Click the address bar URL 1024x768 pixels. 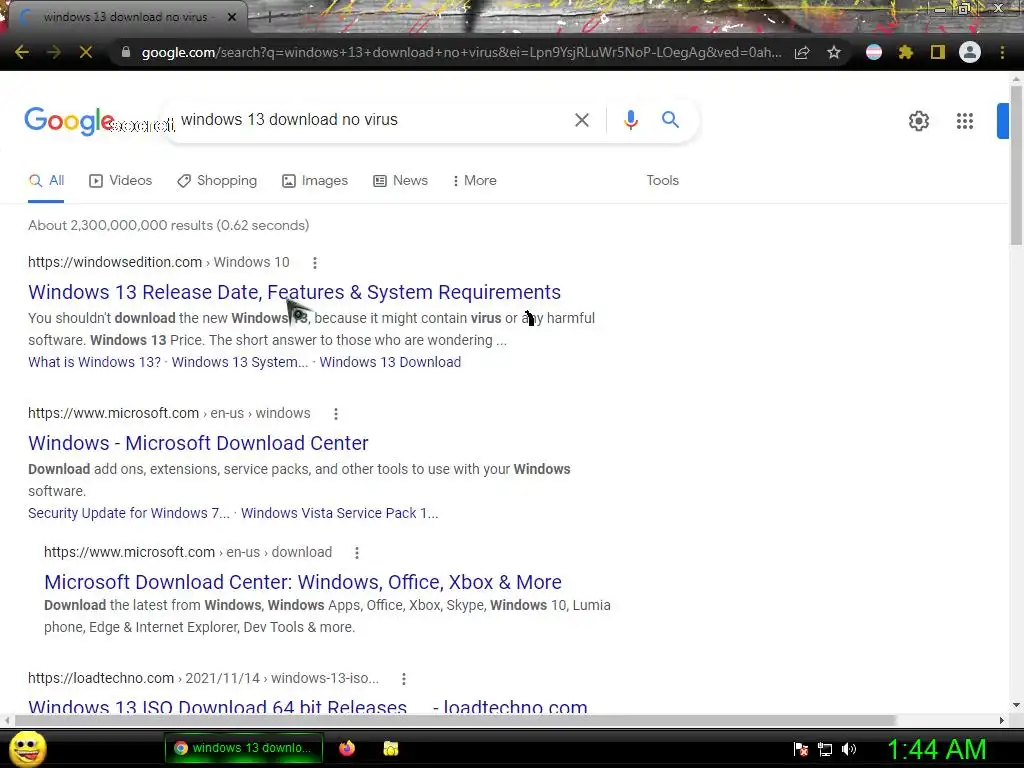460,52
